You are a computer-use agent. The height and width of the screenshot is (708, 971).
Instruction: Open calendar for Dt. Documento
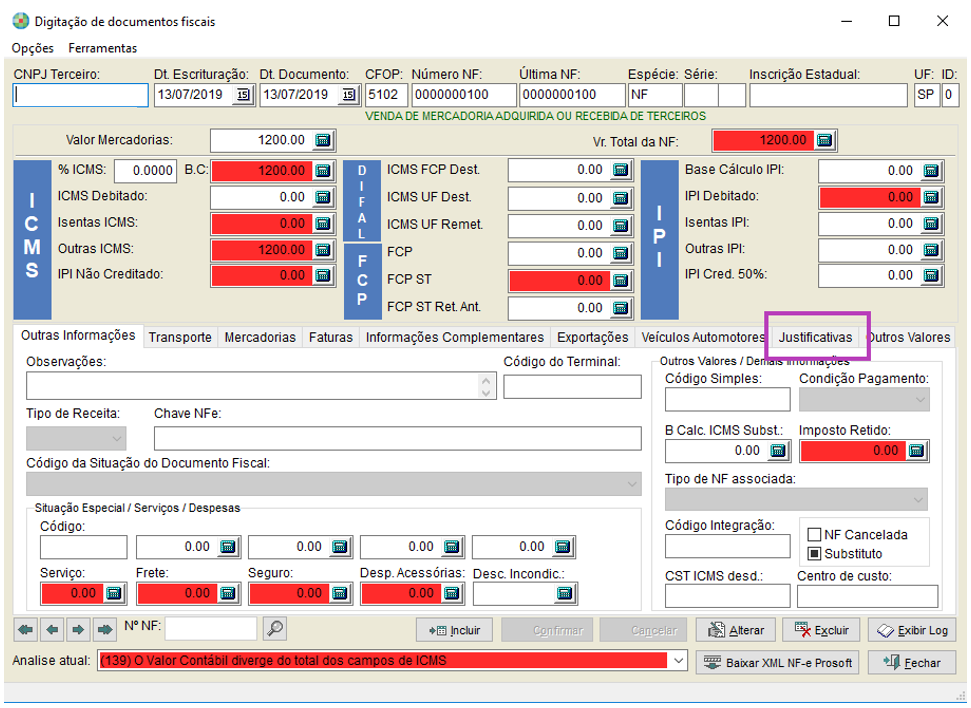(349, 95)
